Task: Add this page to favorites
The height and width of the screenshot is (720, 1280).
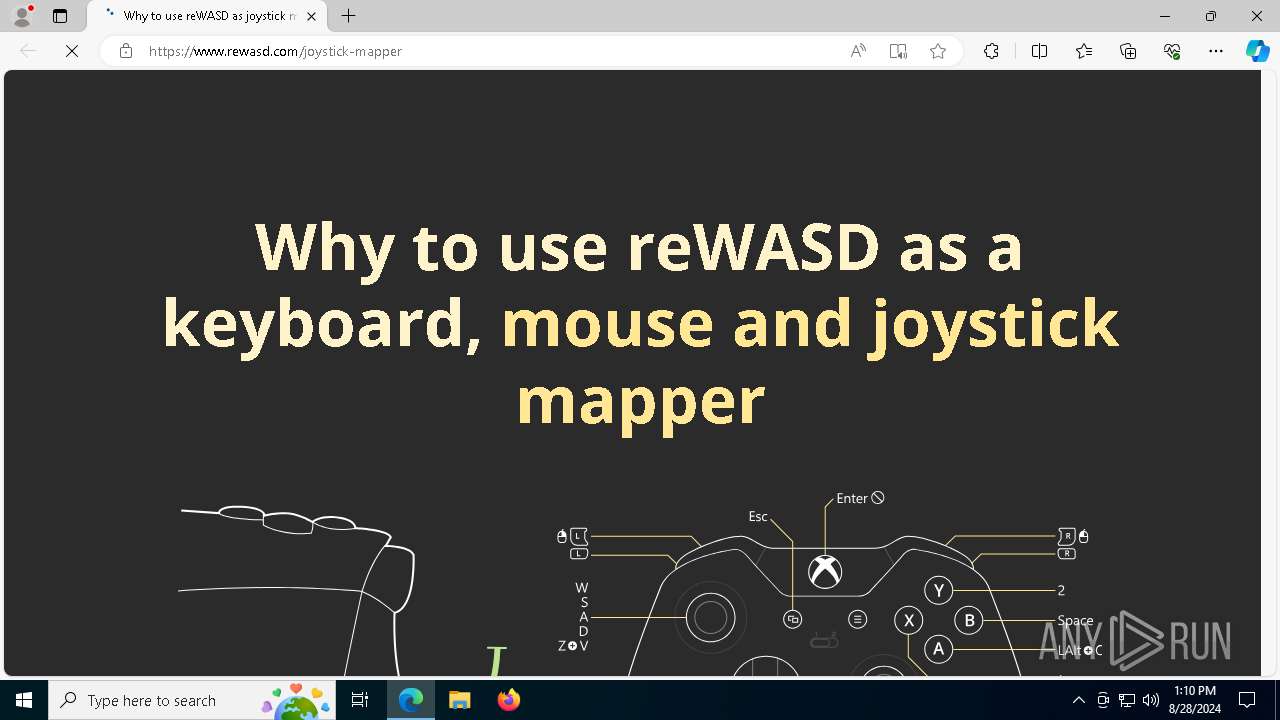Action: click(x=938, y=51)
